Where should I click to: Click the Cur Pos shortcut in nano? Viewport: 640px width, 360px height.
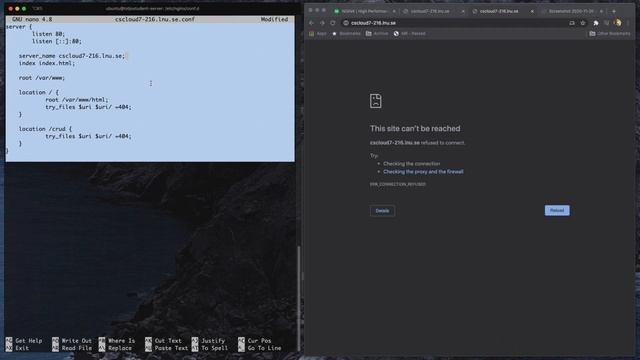click(255, 340)
